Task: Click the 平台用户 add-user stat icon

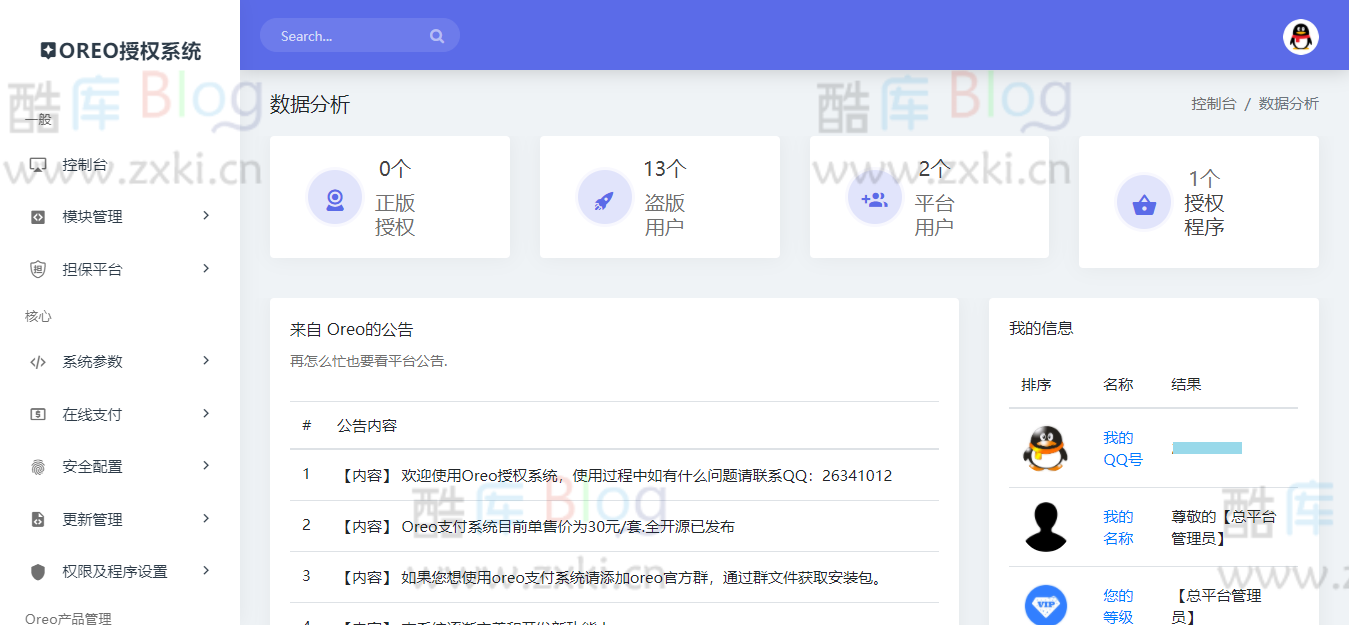Action: [x=875, y=197]
